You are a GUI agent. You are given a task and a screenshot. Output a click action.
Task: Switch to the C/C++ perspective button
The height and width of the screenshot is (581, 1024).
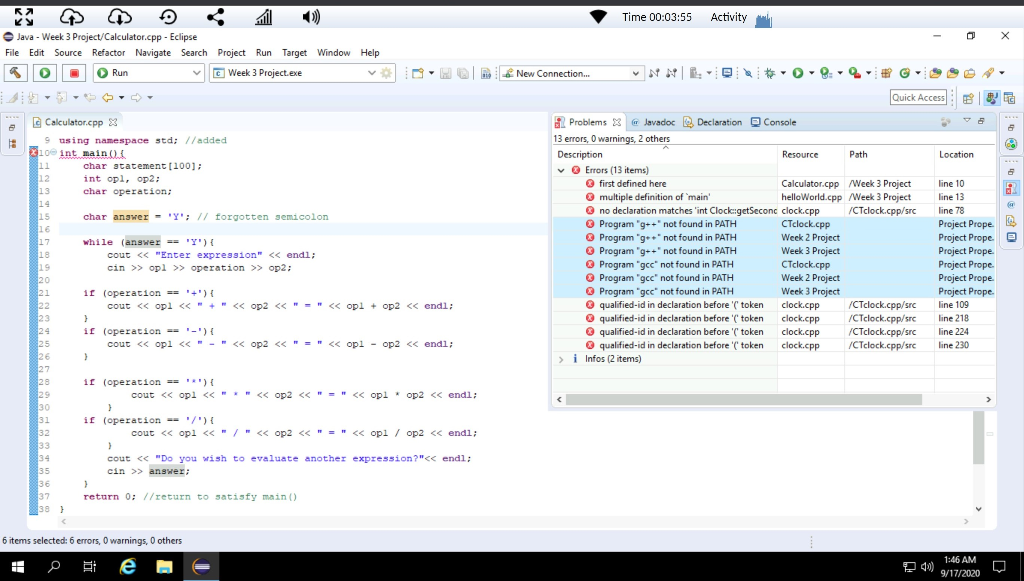[x=1010, y=98]
